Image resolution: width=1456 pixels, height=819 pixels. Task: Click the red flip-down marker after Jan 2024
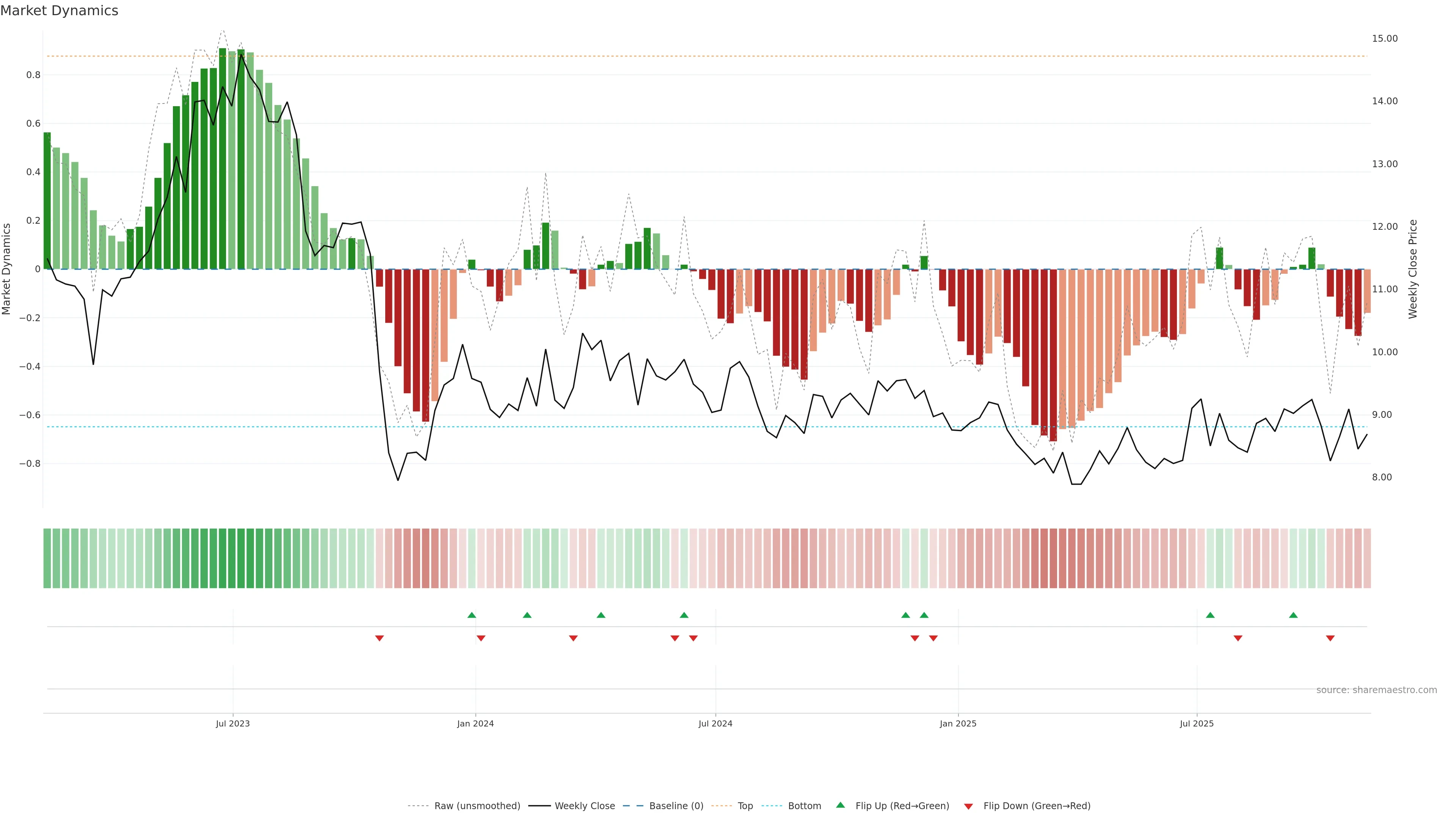[481, 638]
